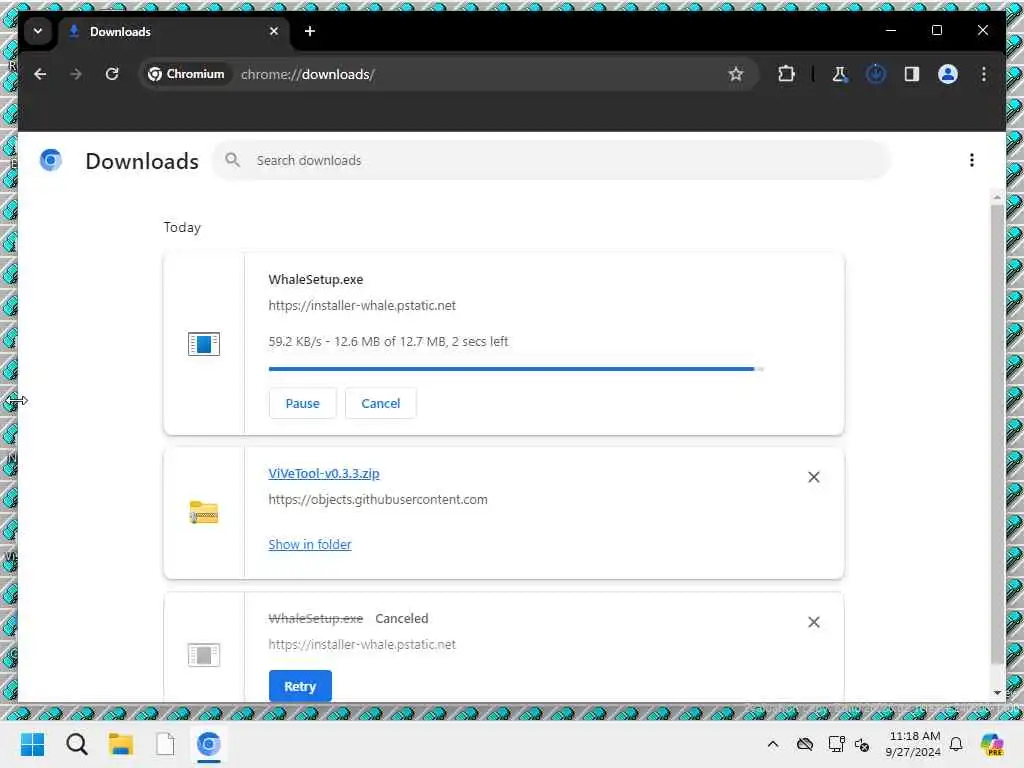Show hidden system tray icons

pos(773,744)
